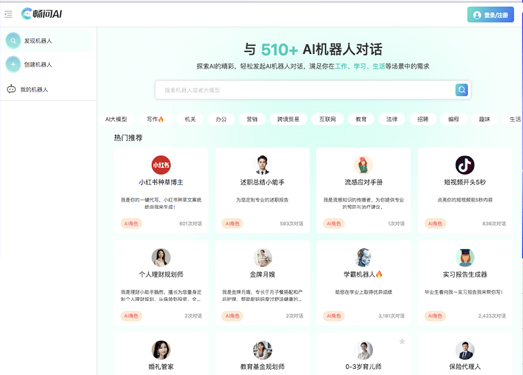The height and width of the screenshot is (375, 523).
Task: Click AI角色 tag on 个人理财规划师 card
Action: point(131,316)
